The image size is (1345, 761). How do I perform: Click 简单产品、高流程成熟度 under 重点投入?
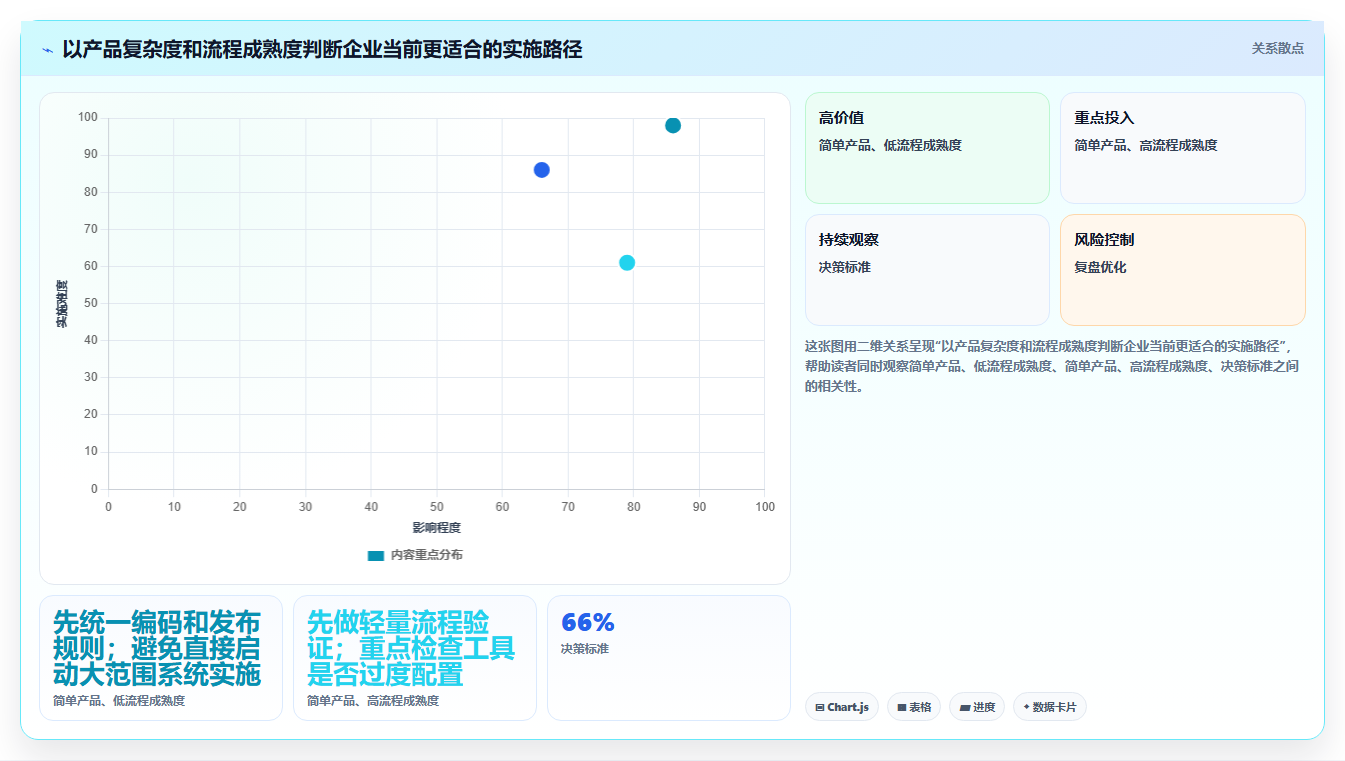[1146, 145]
